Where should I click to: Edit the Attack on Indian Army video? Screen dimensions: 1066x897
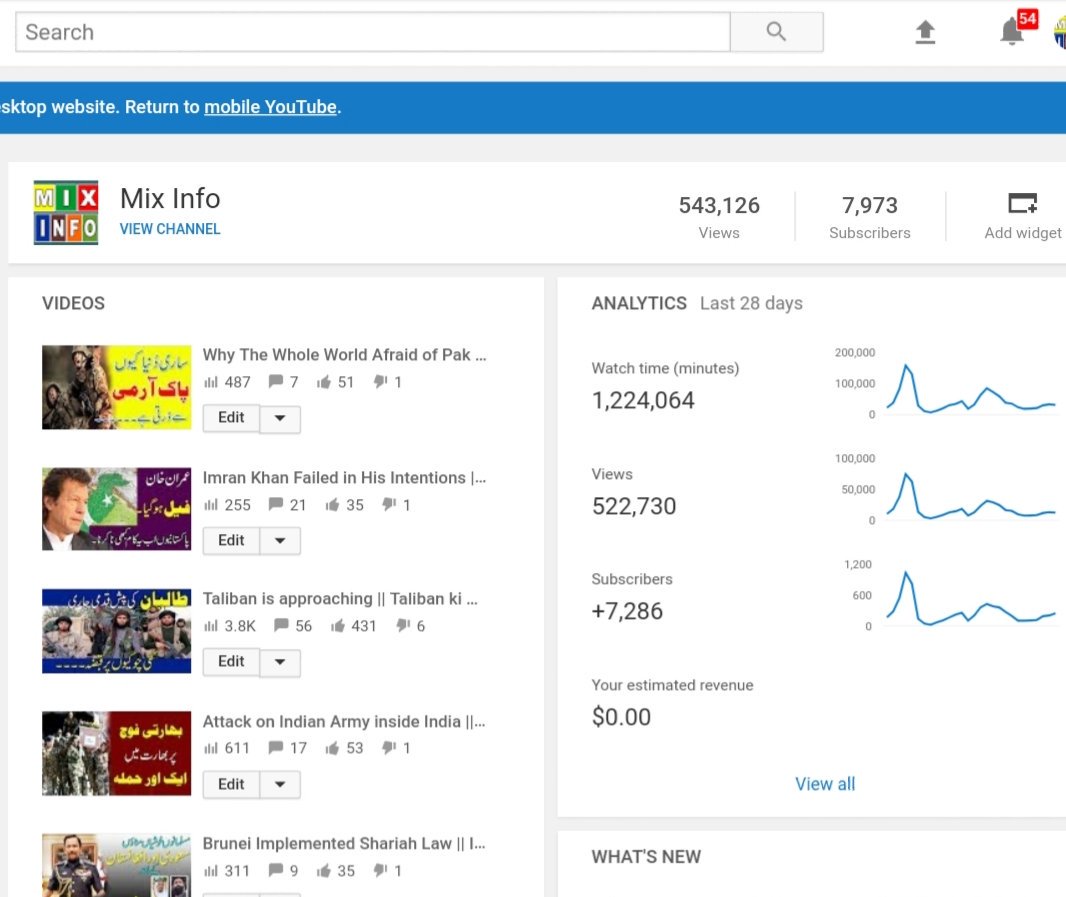click(x=231, y=783)
